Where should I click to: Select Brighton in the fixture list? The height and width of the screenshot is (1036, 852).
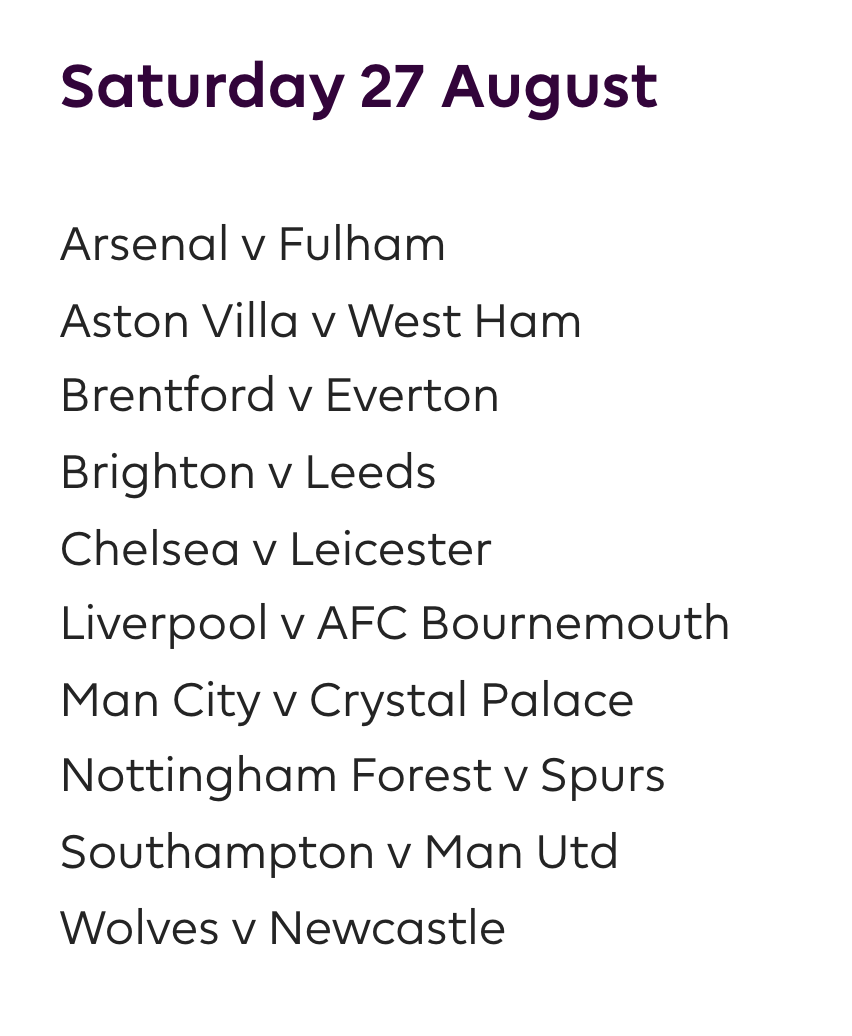coord(157,472)
